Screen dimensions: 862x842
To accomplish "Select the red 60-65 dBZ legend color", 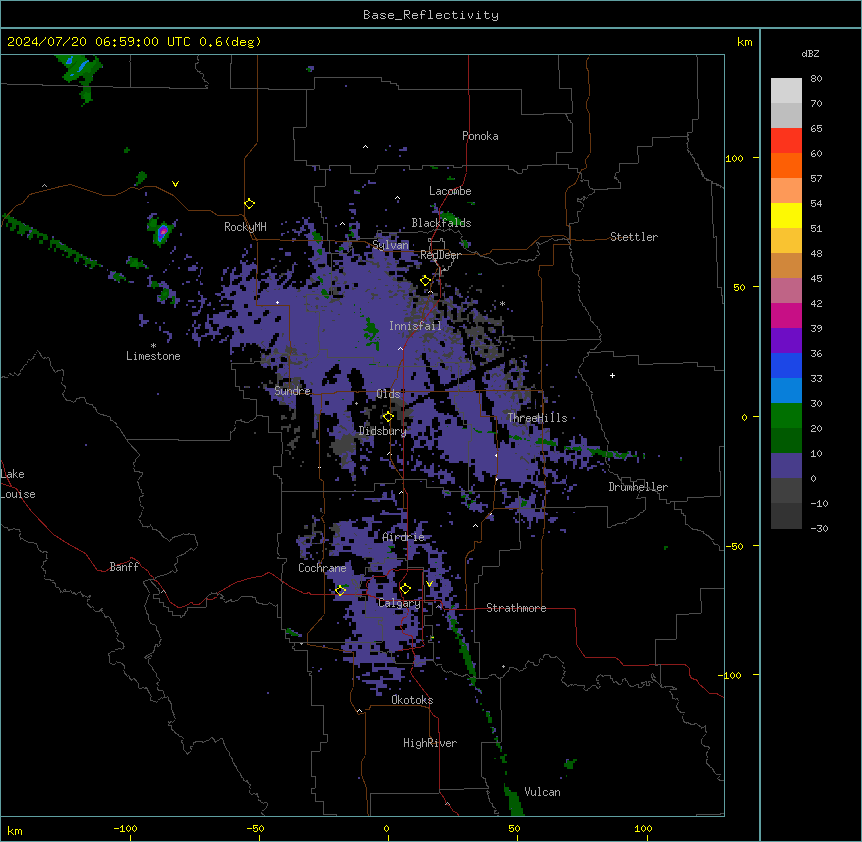I will tap(786, 141).
